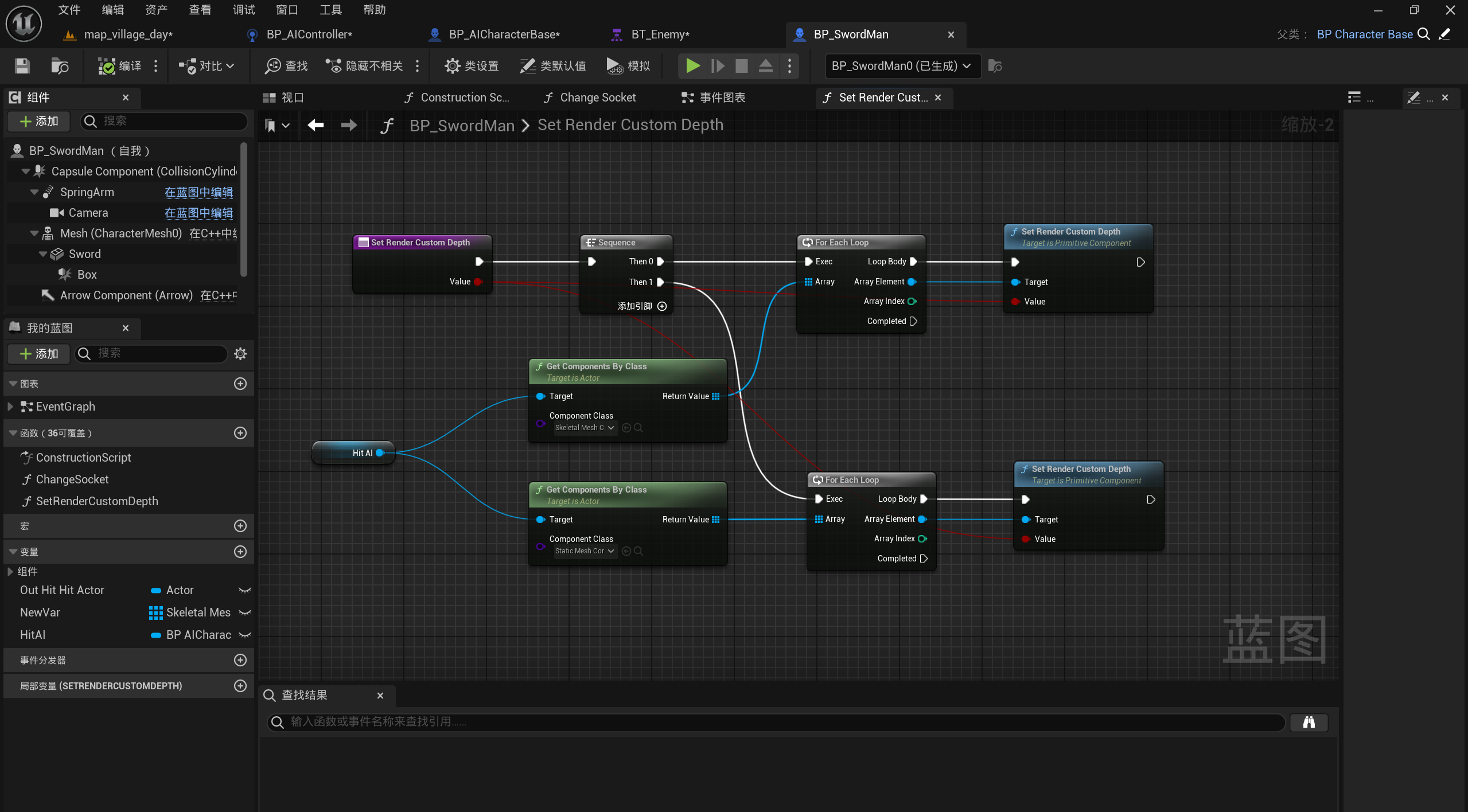Expand the EventGraph tree item
This screenshot has width=1468, height=812.
pos(10,407)
